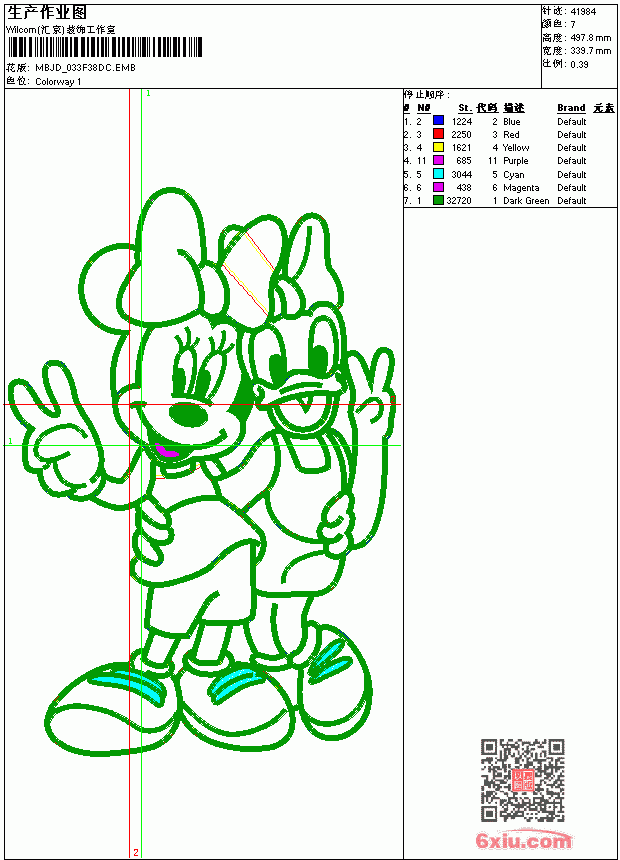620x860 pixels.
Task: Click the height value 497.8 mm
Action: [x=590, y=38]
